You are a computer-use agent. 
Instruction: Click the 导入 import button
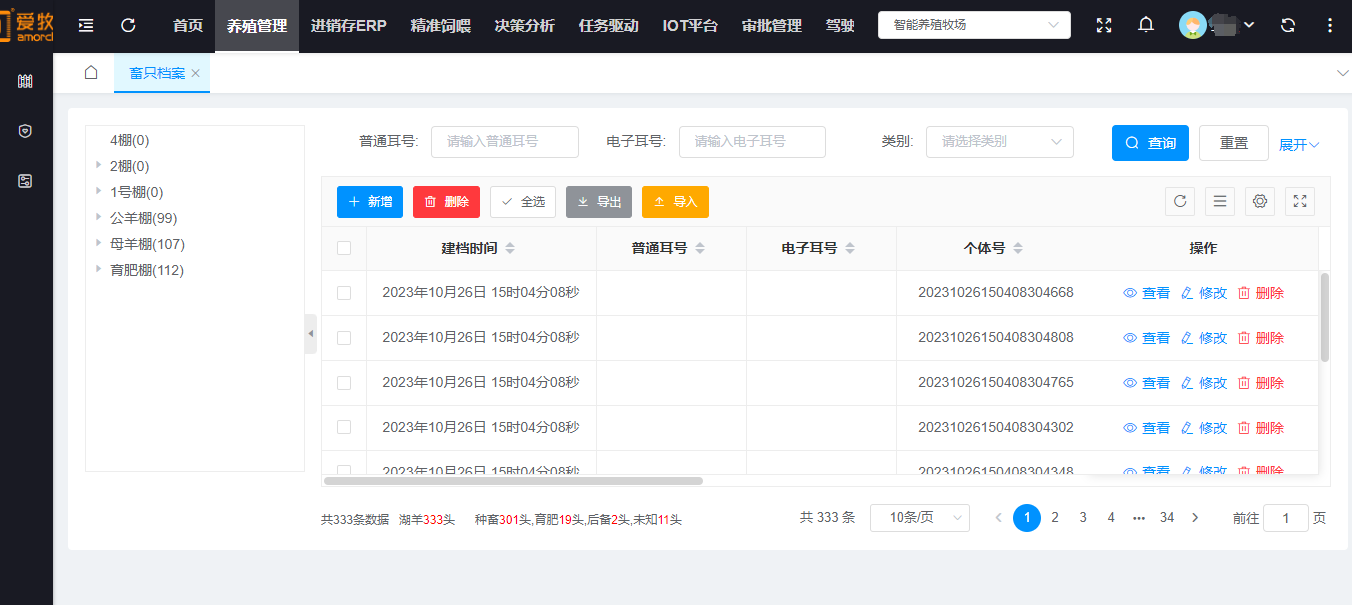click(675, 202)
